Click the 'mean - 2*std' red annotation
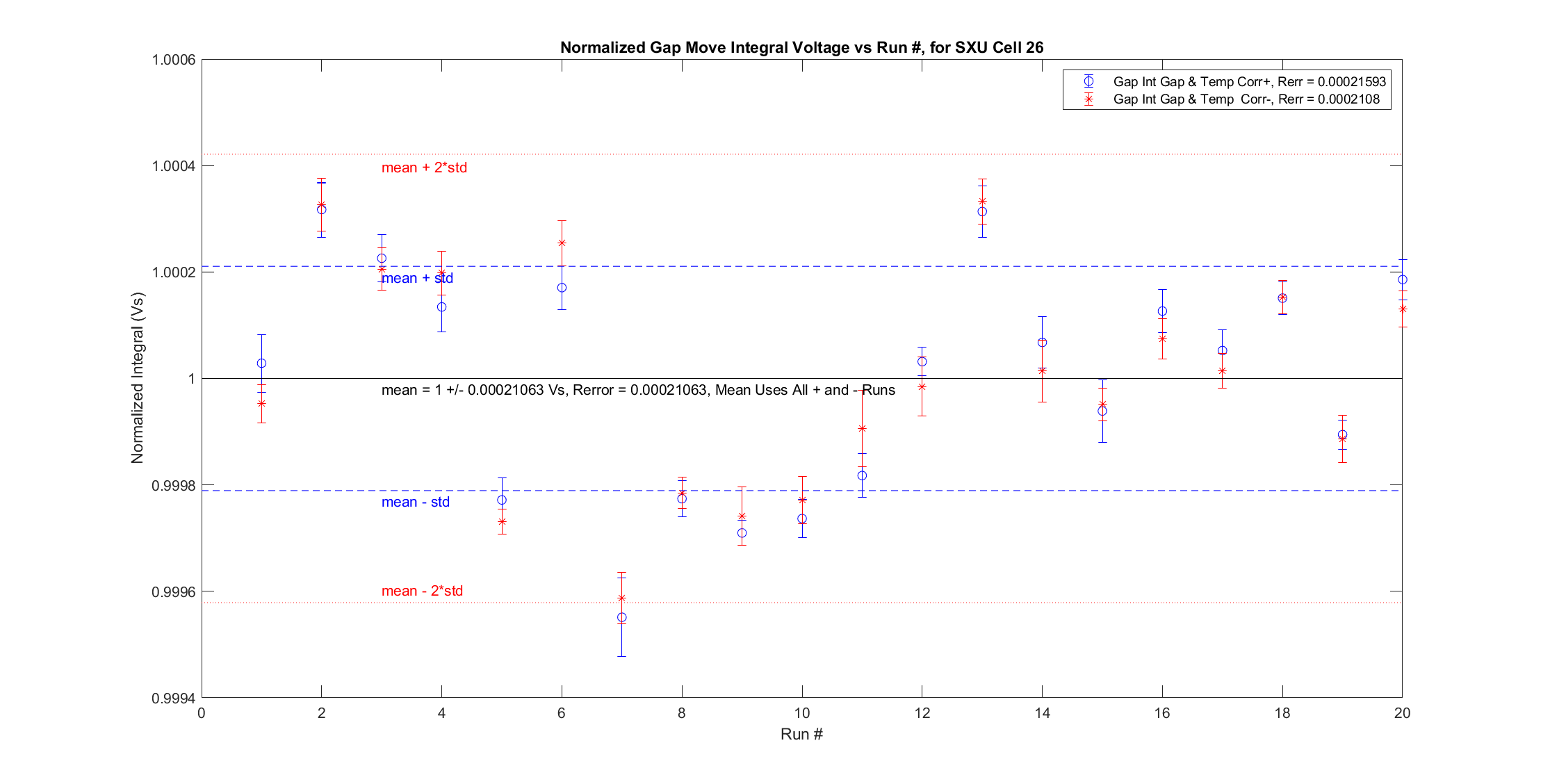 422,591
